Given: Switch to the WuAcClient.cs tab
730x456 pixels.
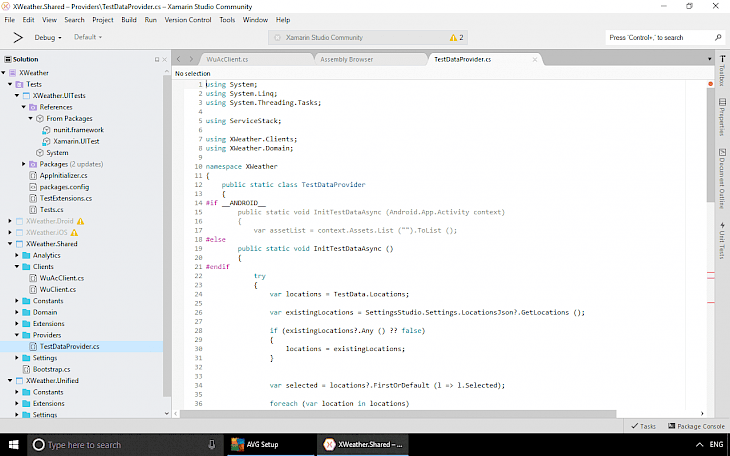Looking at the screenshot, I should [256, 59].
